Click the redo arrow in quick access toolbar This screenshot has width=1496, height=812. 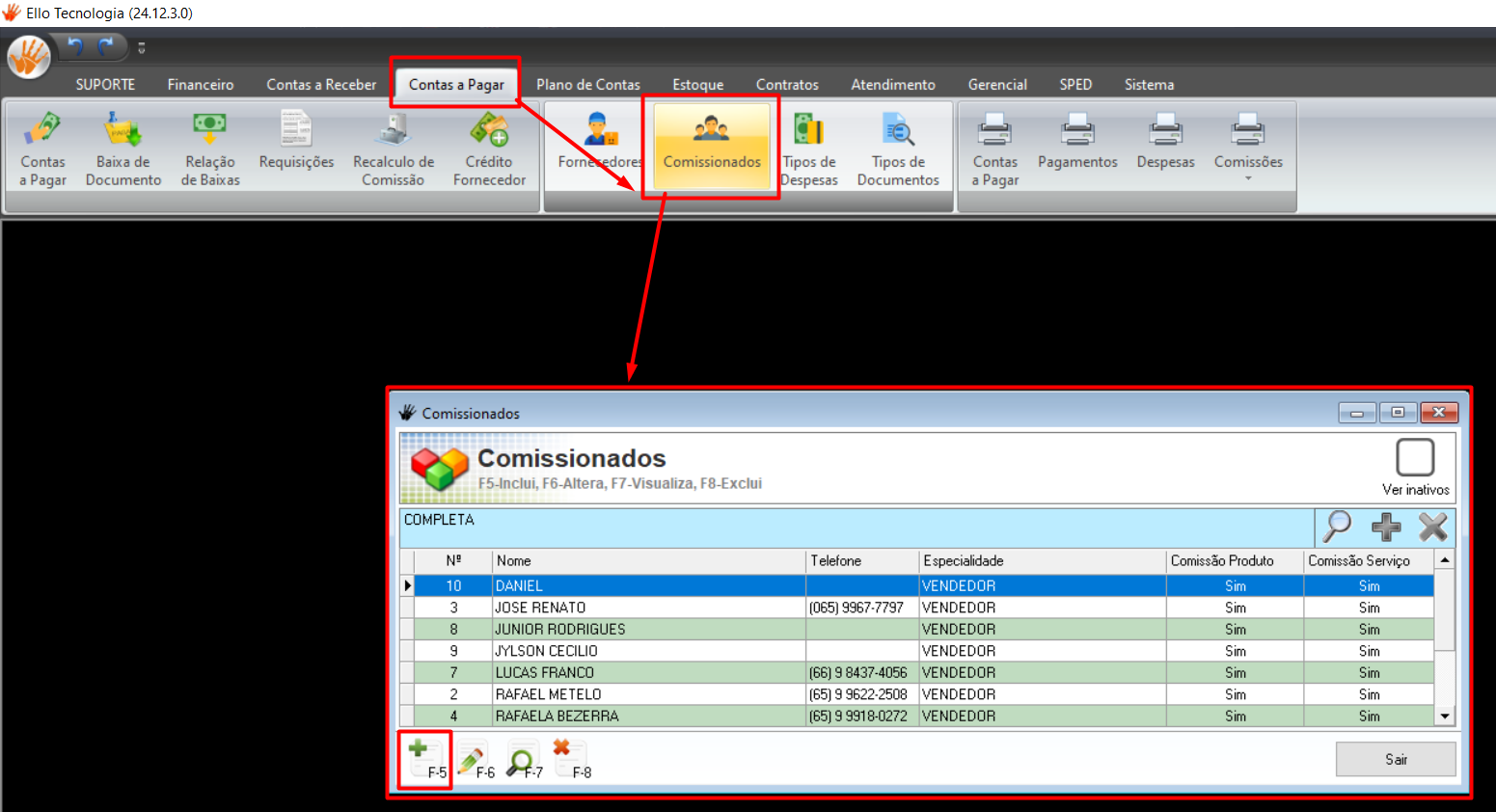(106, 46)
